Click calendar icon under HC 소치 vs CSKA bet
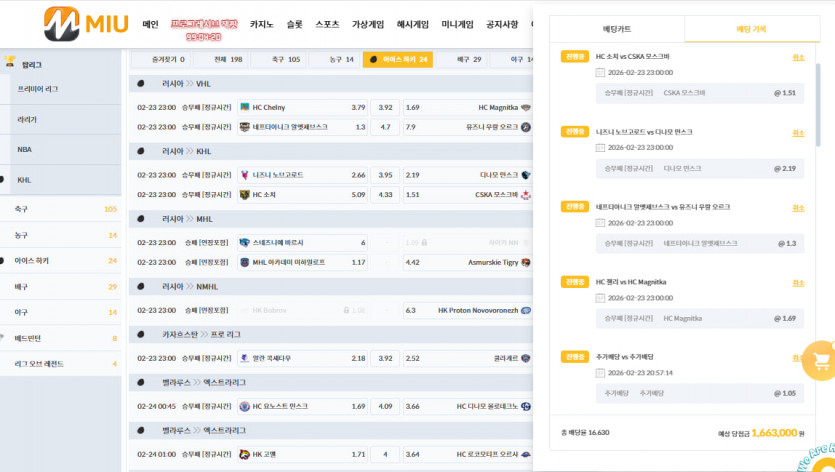 (x=600, y=72)
